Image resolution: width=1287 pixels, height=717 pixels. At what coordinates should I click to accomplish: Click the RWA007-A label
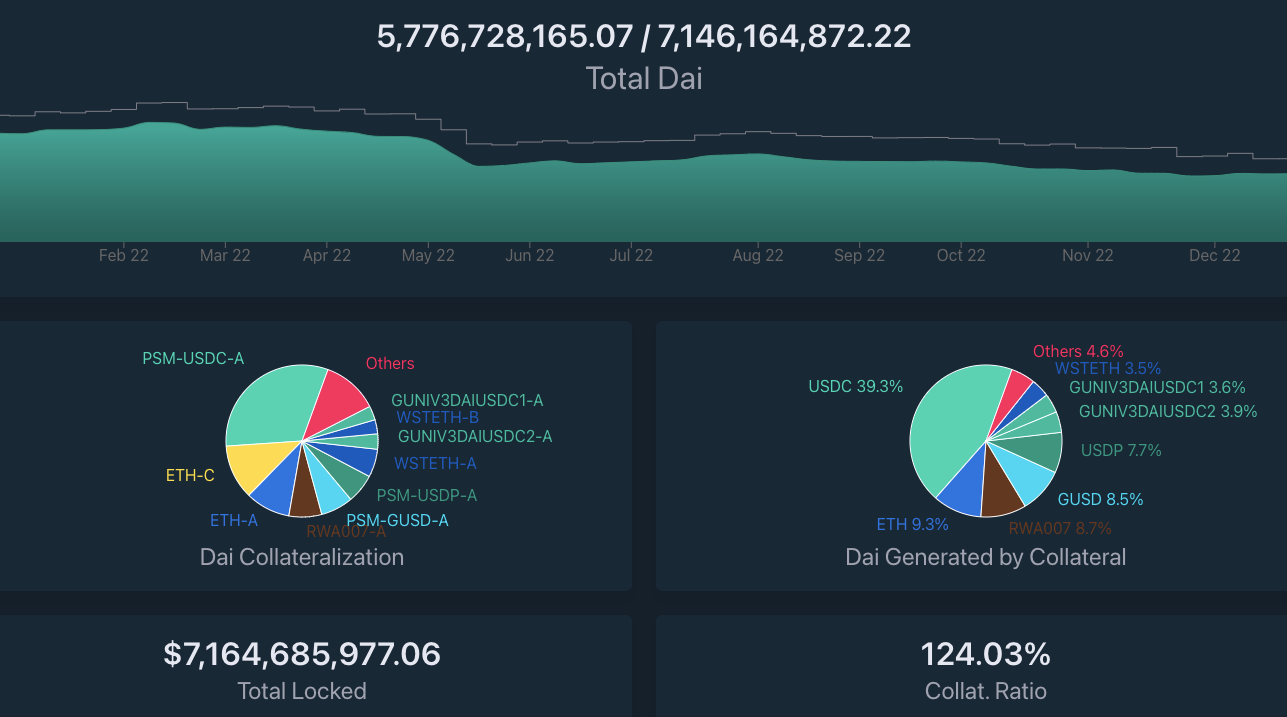coord(345,531)
